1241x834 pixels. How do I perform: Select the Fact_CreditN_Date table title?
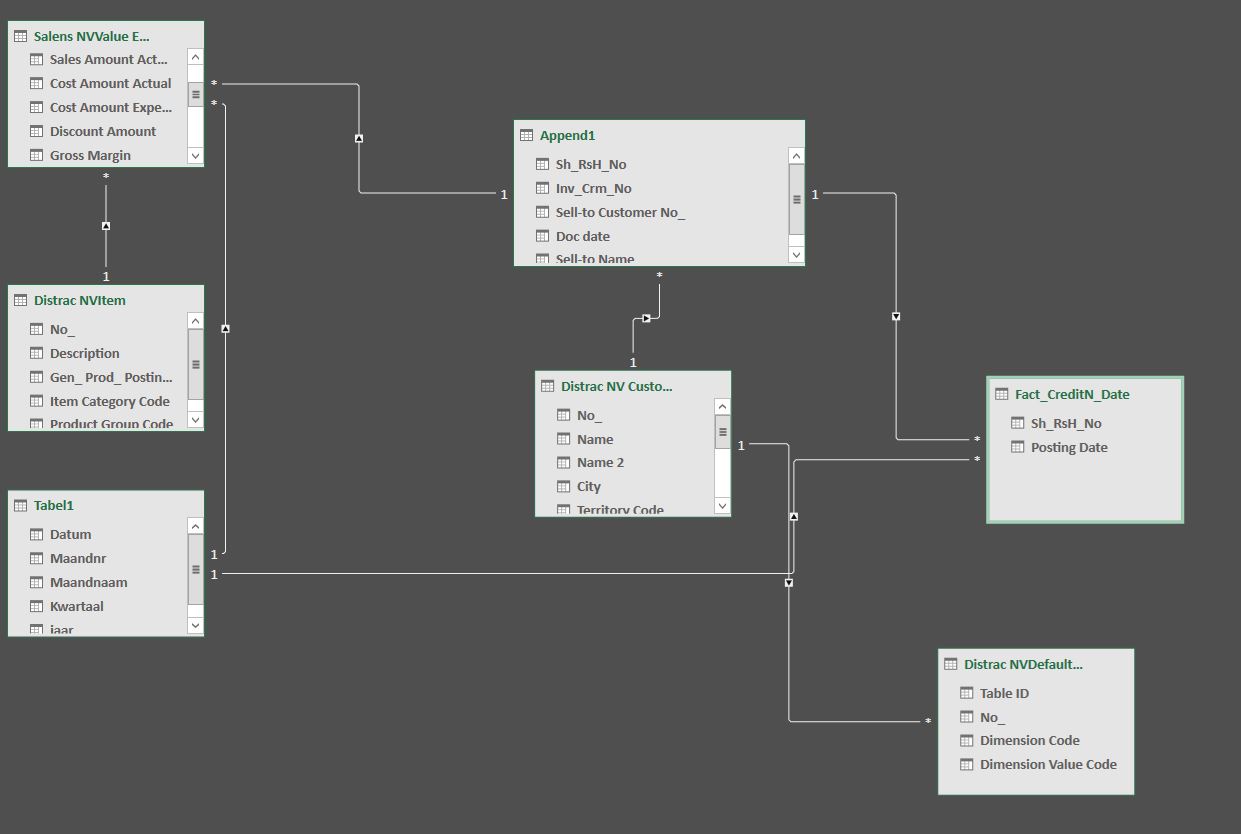(1072, 394)
